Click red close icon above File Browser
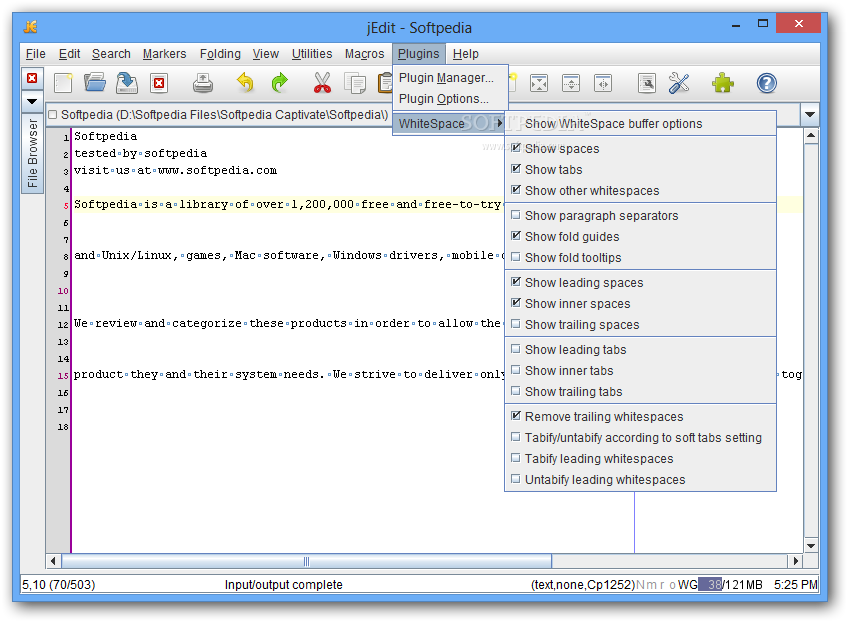This screenshot has width=848, height=622. (x=32, y=78)
